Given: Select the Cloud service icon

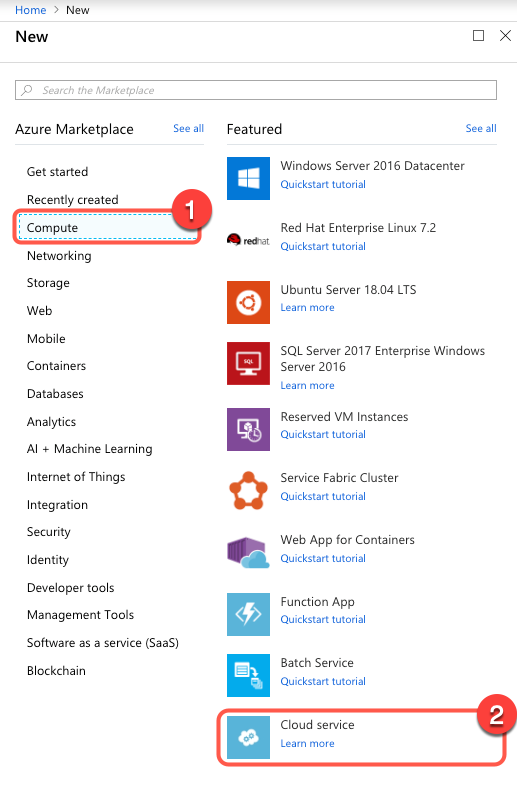Looking at the screenshot, I should point(248,737).
